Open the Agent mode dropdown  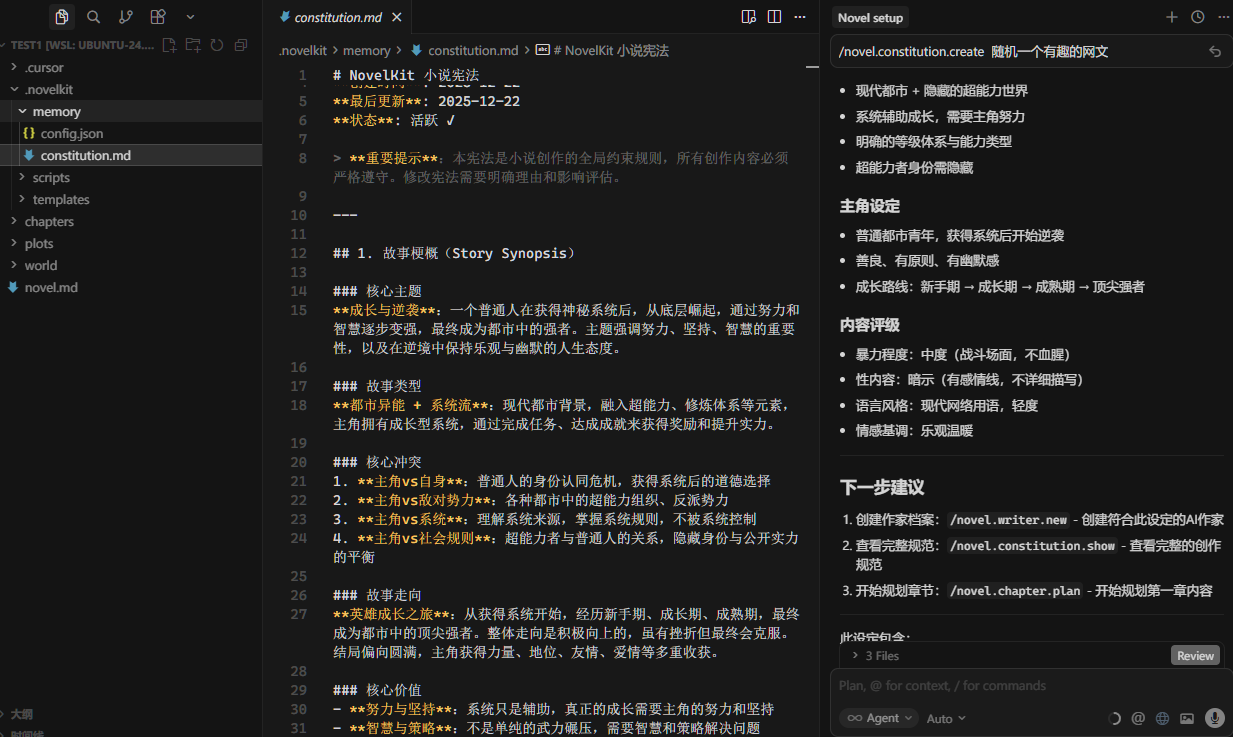pyautogui.click(x=879, y=718)
